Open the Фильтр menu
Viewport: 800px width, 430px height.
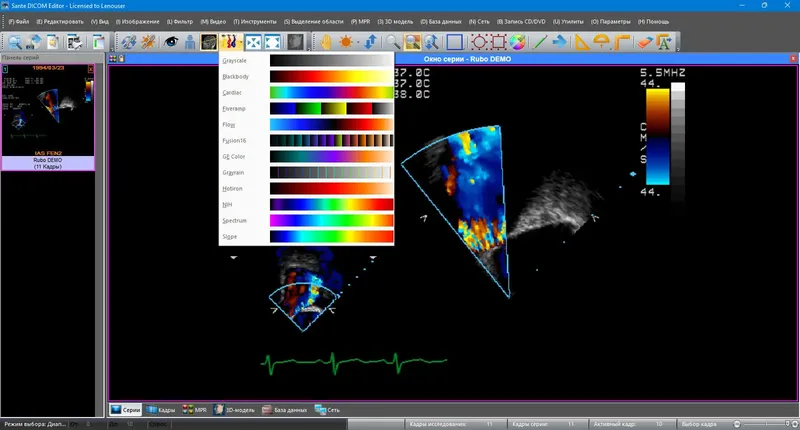coord(180,22)
